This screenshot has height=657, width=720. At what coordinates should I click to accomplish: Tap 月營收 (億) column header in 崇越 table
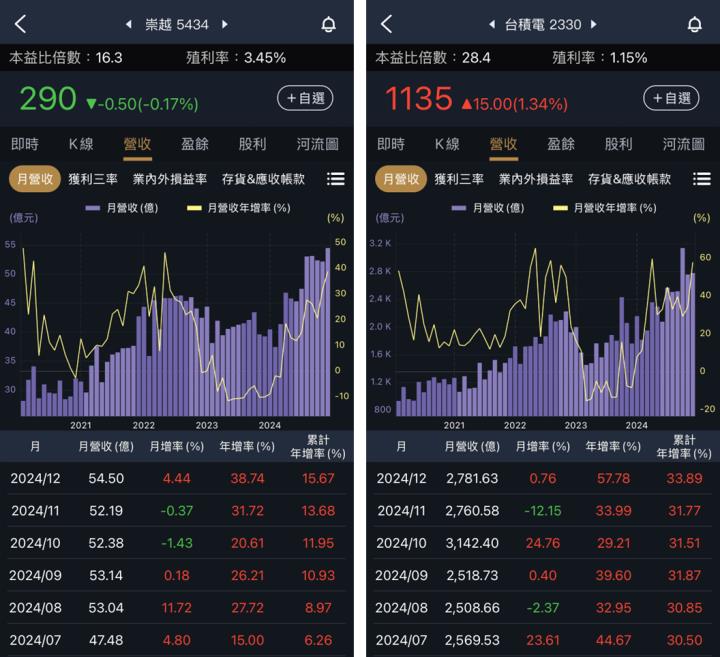tap(106, 446)
